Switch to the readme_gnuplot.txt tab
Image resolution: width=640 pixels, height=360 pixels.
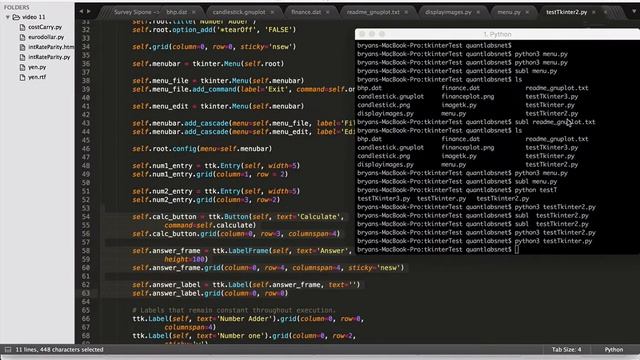(373, 12)
